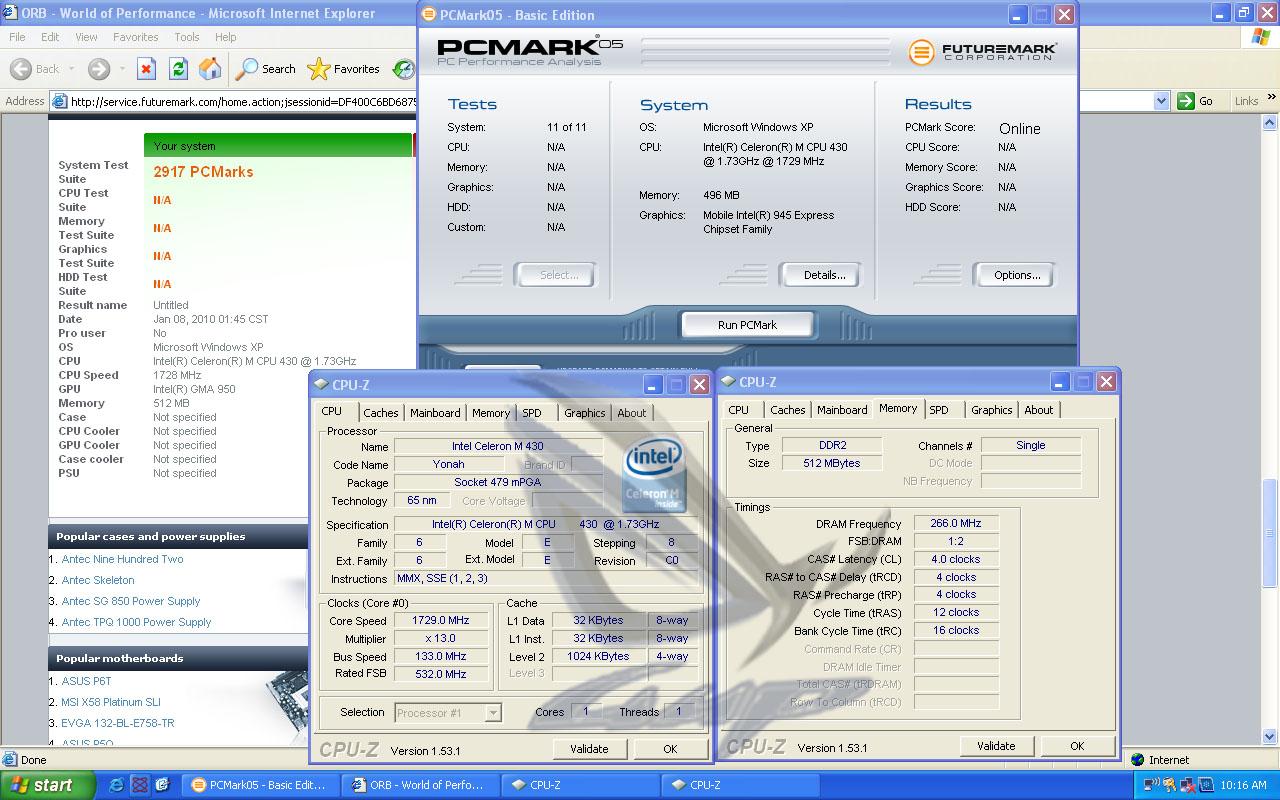Open Graphics tab in CPU-Z processor window
1280x800 pixels.
pyautogui.click(x=584, y=413)
